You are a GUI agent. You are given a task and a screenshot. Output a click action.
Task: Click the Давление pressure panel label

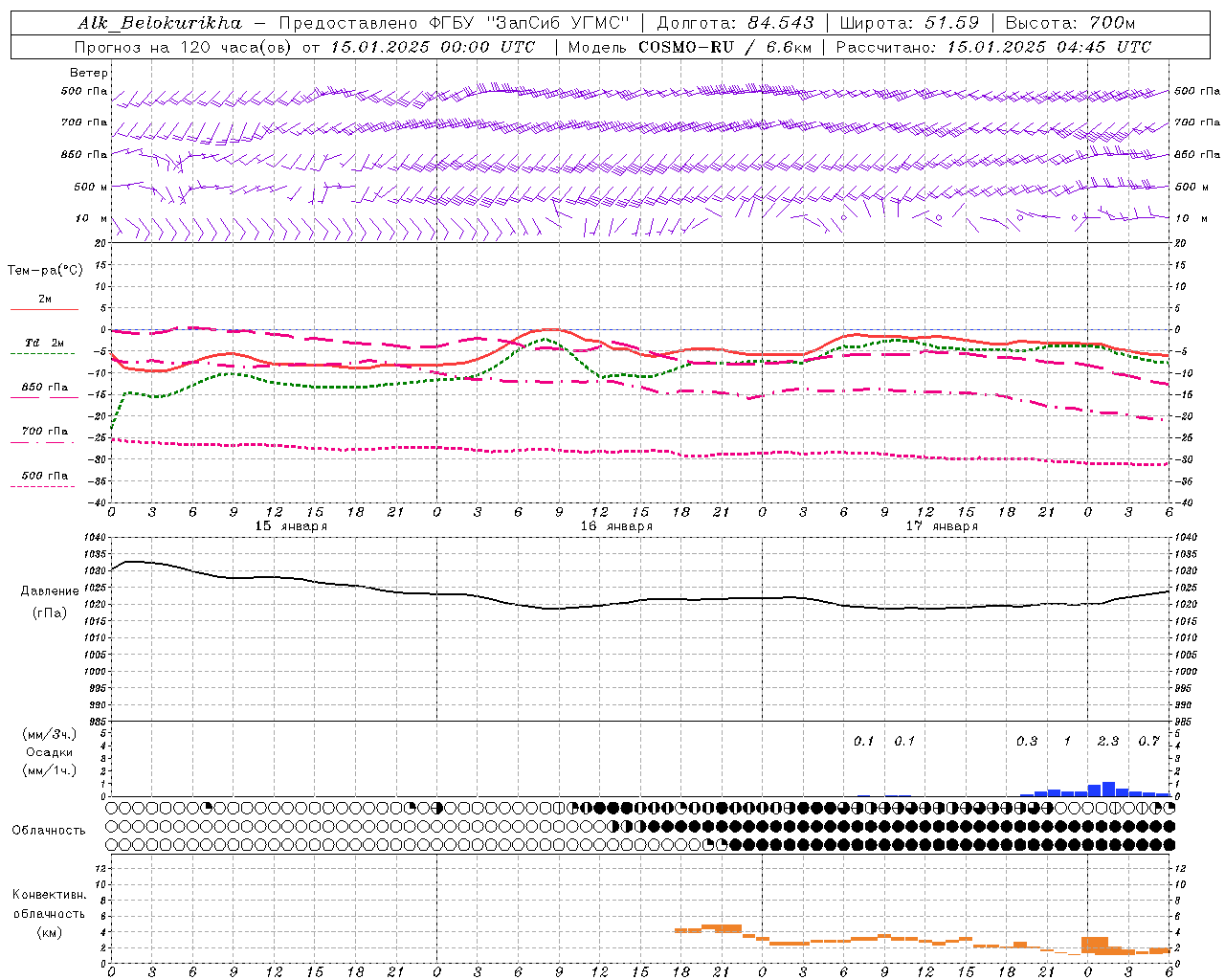point(50,590)
